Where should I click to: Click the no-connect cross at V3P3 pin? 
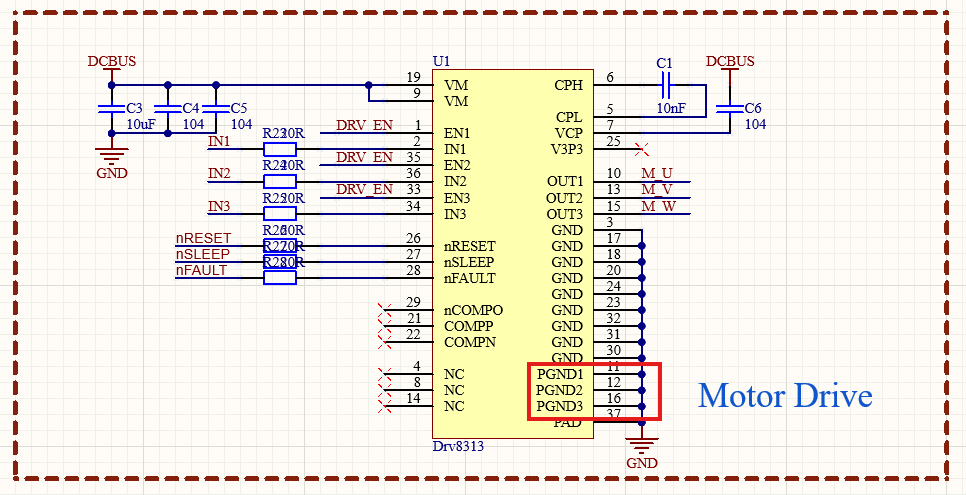(x=642, y=149)
